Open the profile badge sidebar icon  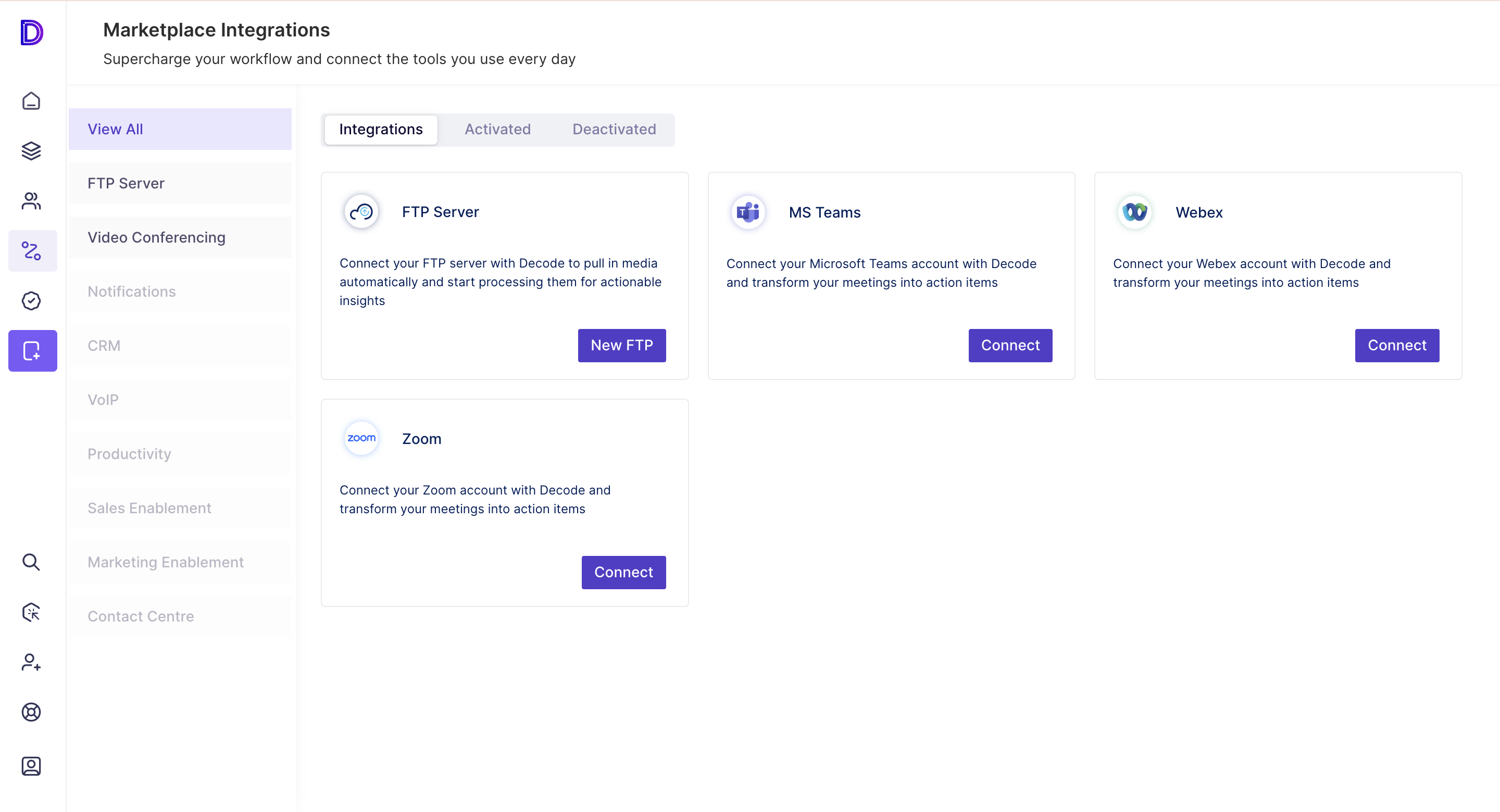pos(31,766)
